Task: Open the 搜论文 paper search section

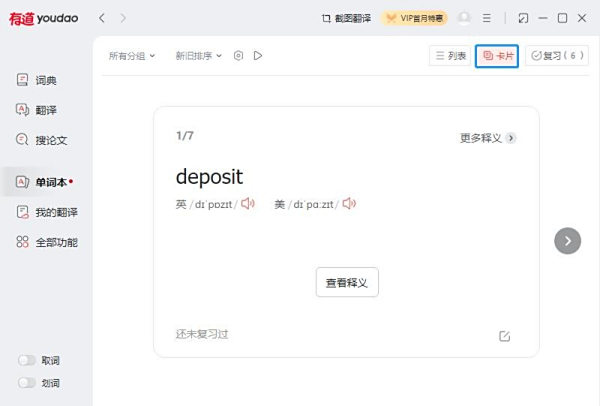Action: pyautogui.click(x=42, y=140)
